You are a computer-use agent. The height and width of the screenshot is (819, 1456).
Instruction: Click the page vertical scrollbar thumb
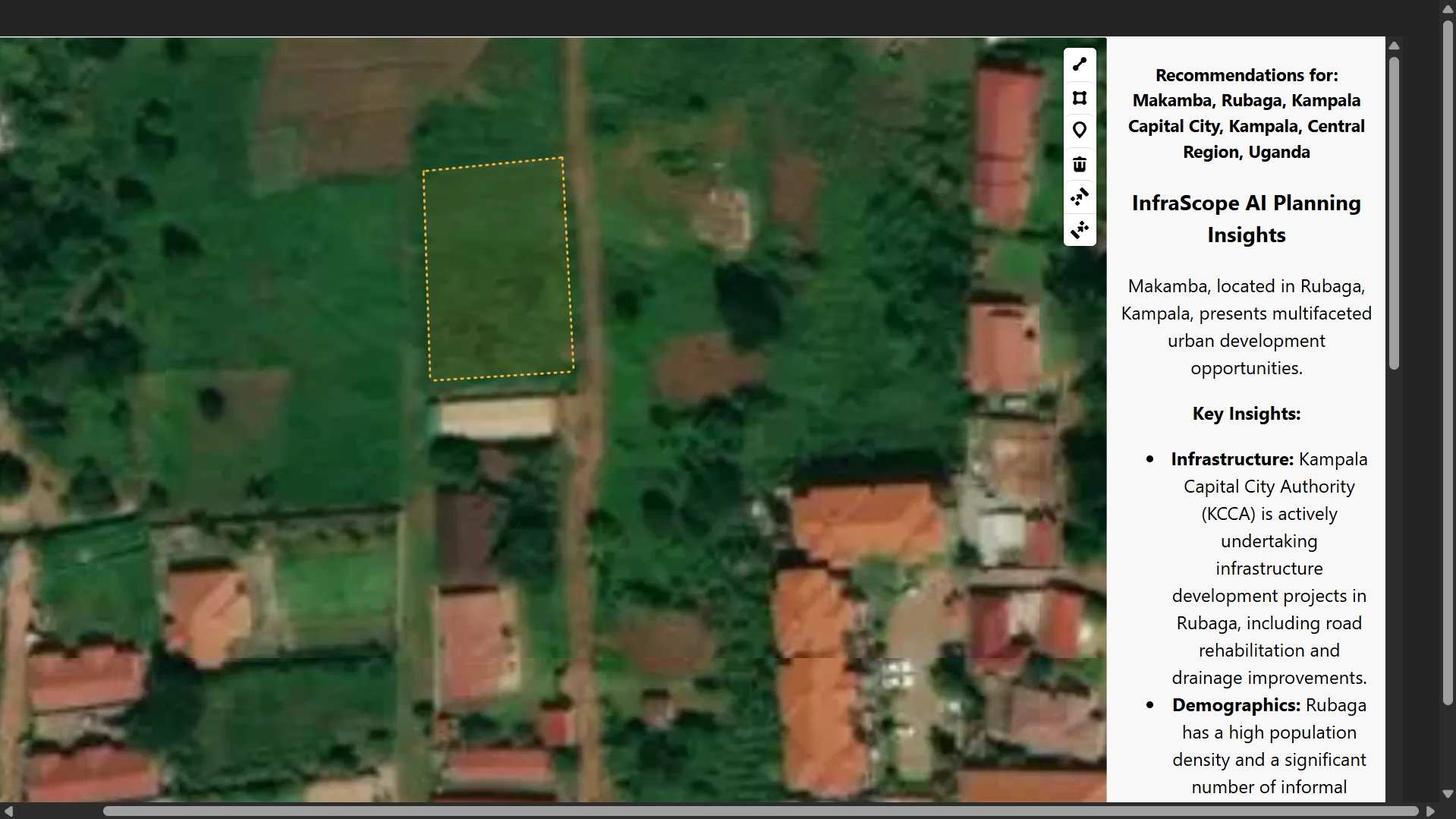[1448, 363]
